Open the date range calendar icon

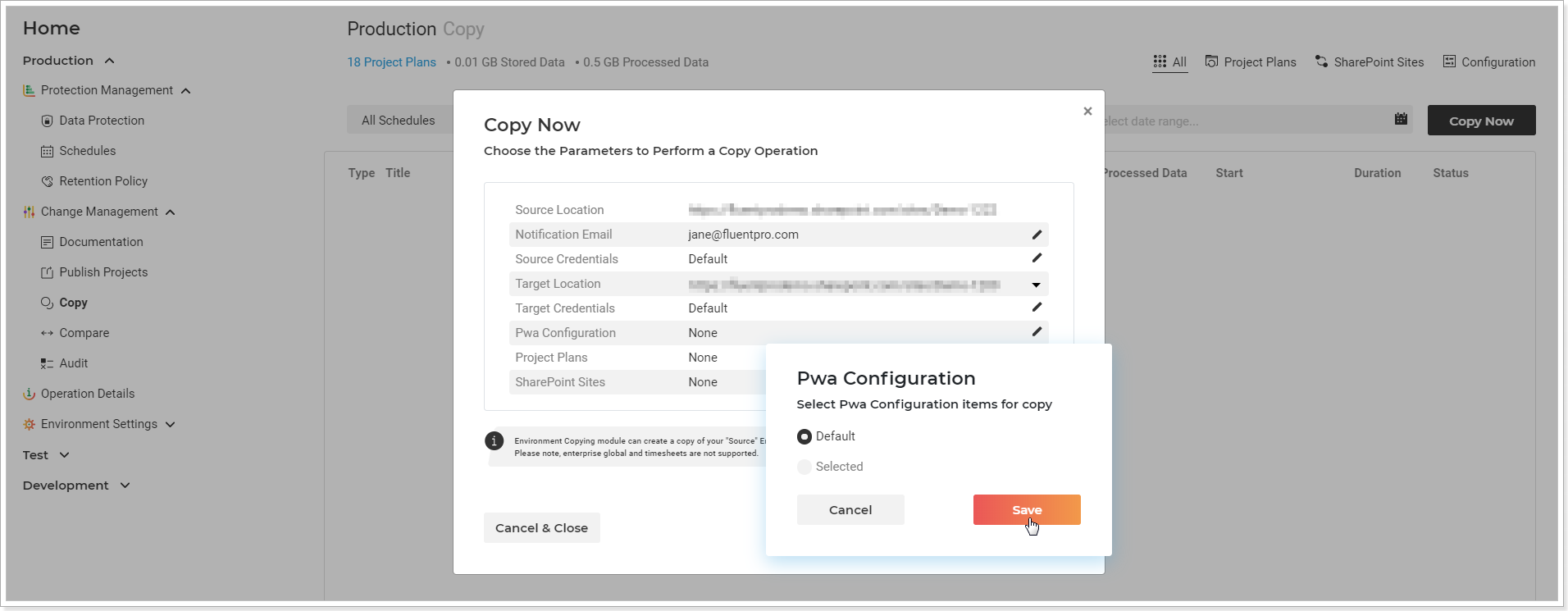(x=1402, y=119)
